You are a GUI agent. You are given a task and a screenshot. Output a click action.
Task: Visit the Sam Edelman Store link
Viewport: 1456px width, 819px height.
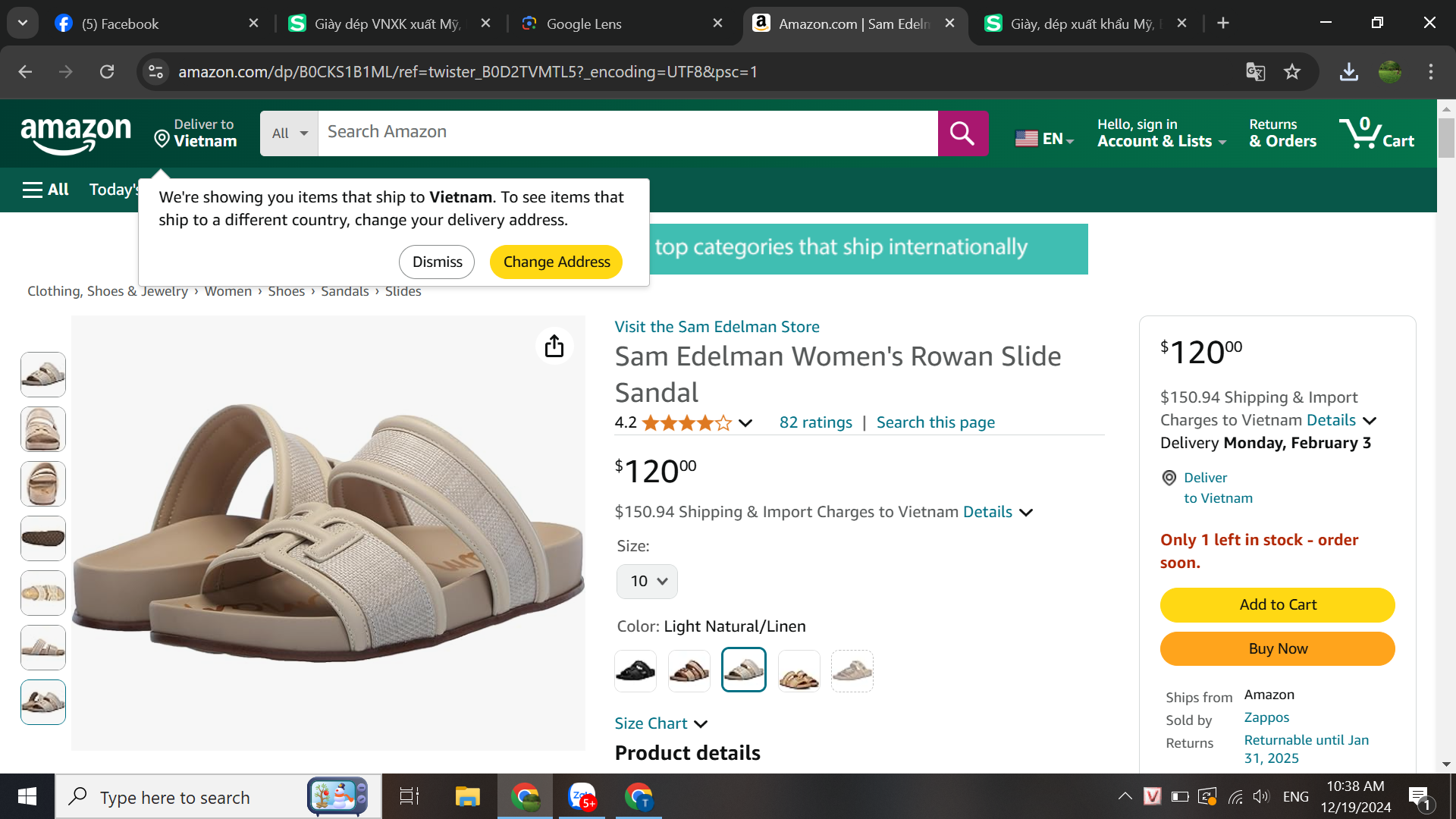pos(717,327)
